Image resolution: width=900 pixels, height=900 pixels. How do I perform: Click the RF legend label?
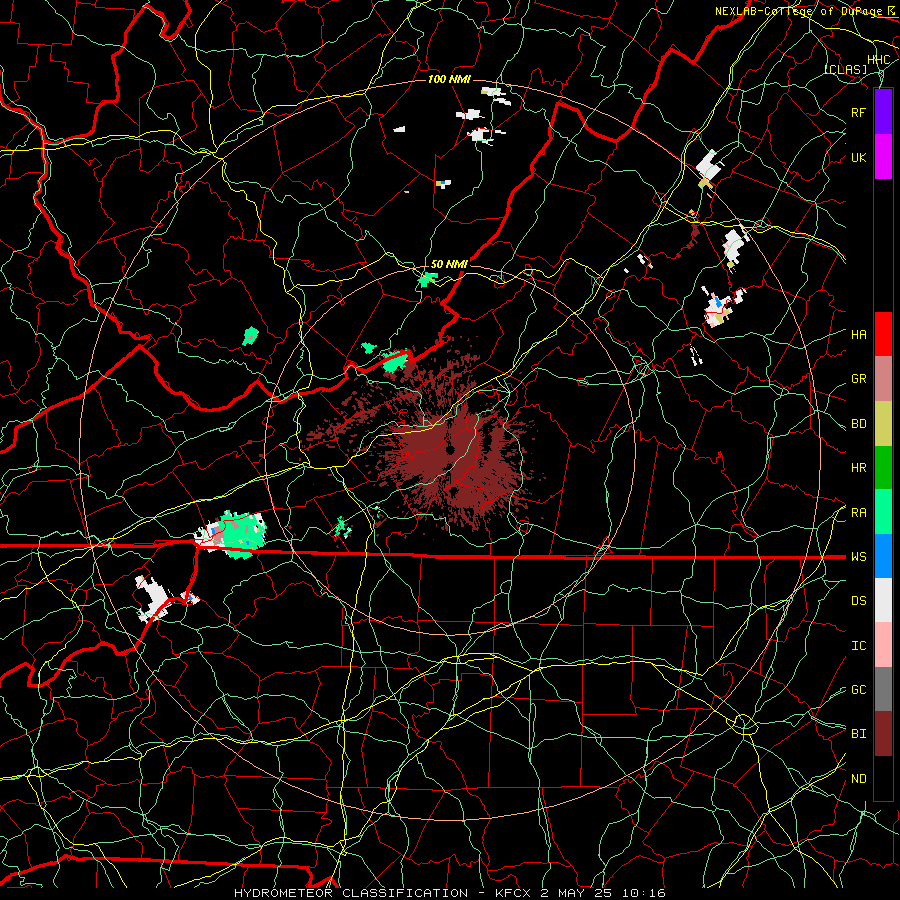(x=858, y=112)
